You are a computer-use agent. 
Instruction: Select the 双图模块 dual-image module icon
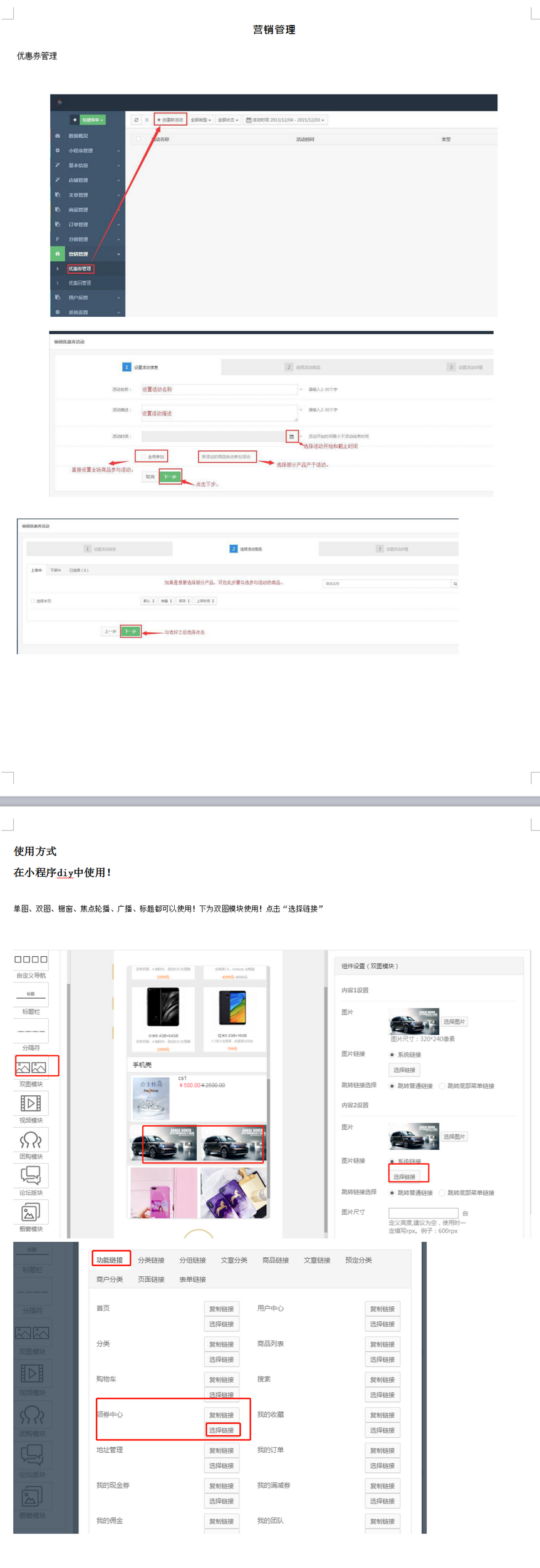coord(31,1067)
